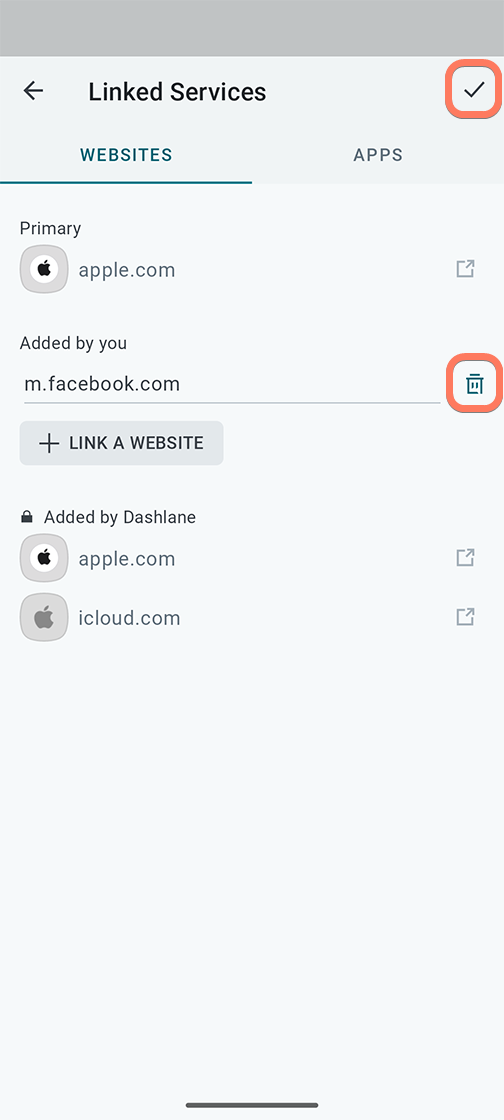The width and height of the screenshot is (504, 1120).
Task: Select apple.com under Added by Dashlane
Action: tap(127, 559)
